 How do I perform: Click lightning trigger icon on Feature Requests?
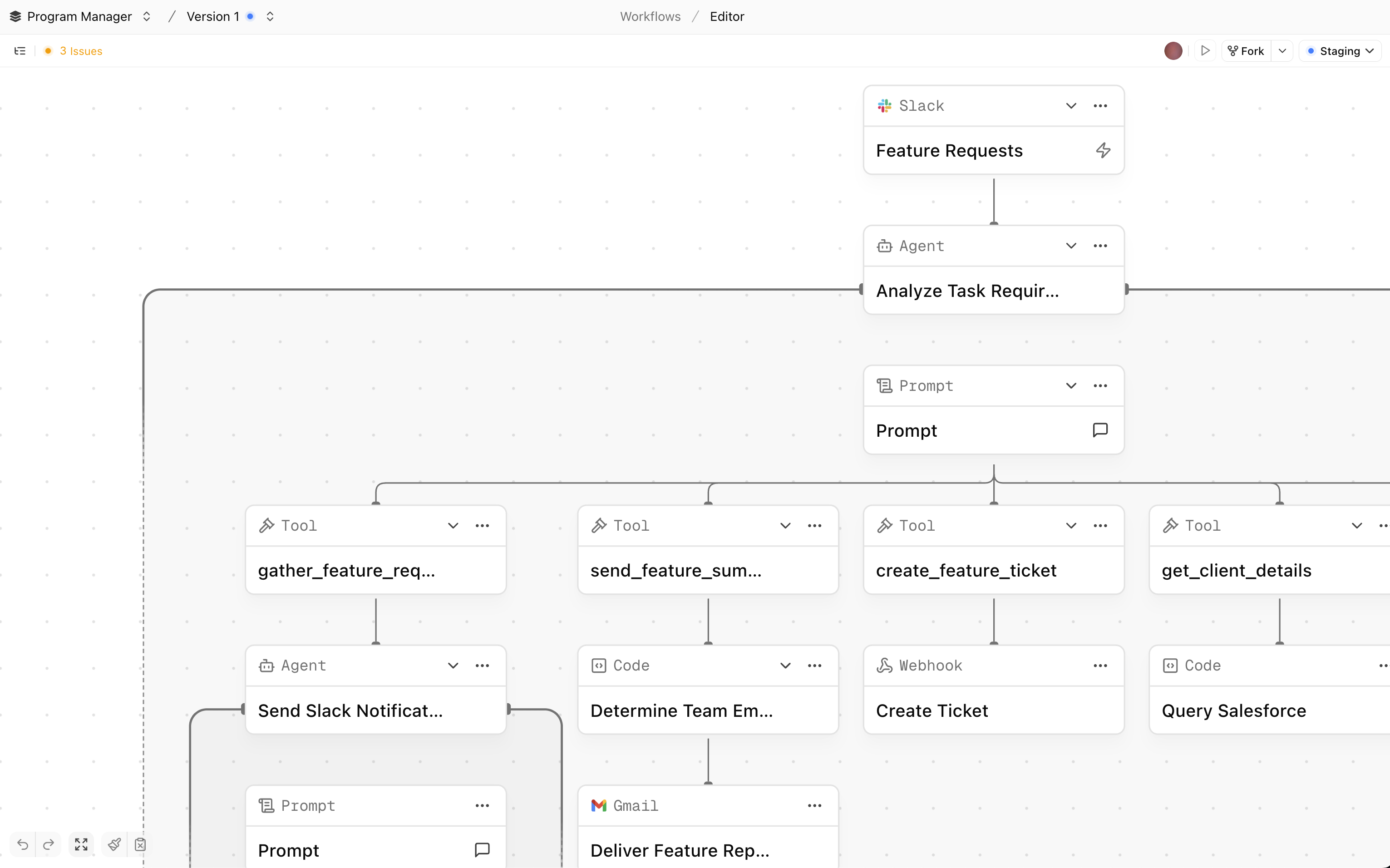pos(1103,150)
